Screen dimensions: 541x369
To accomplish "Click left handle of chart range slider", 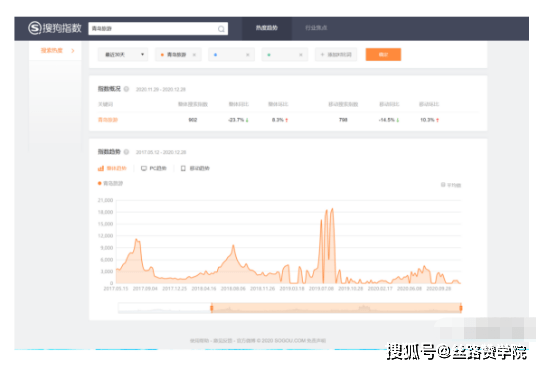I will [212, 308].
